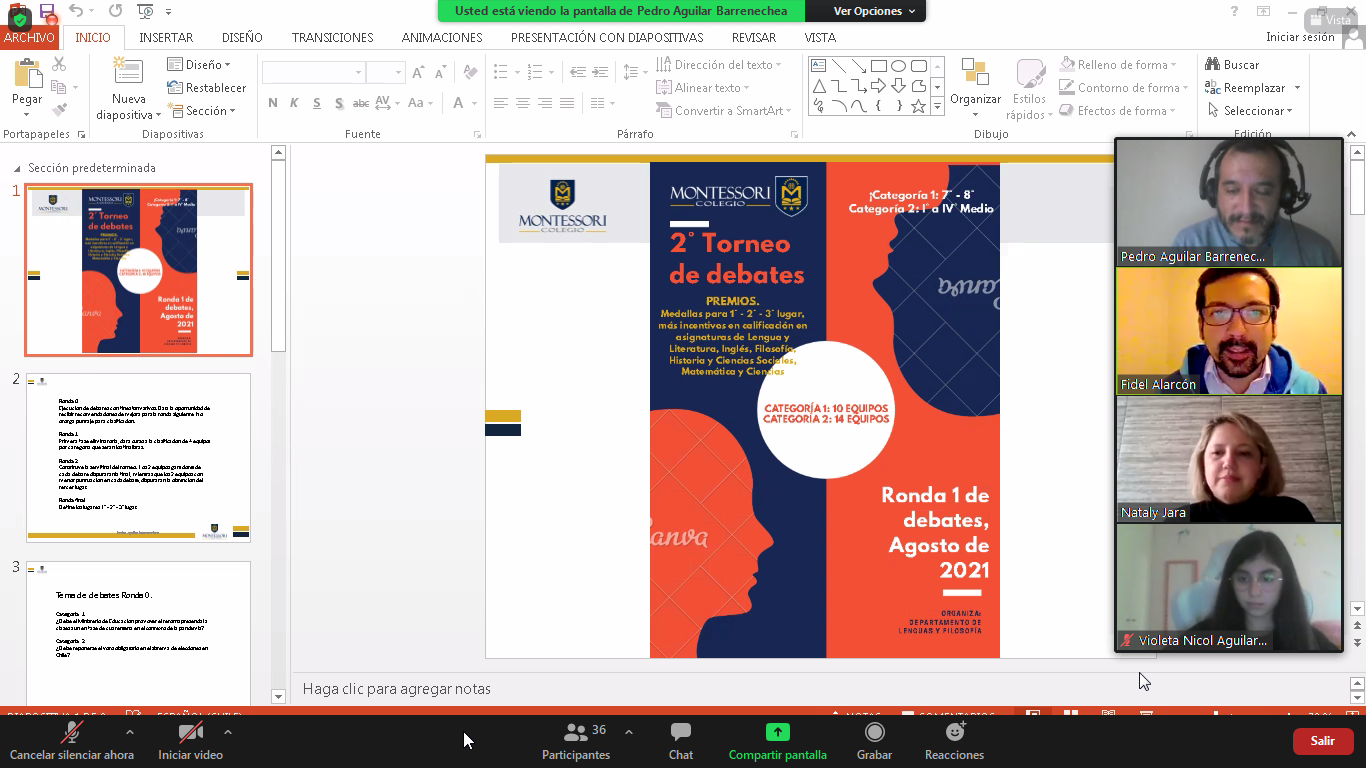Click the decrease font size icon

pos(441,73)
